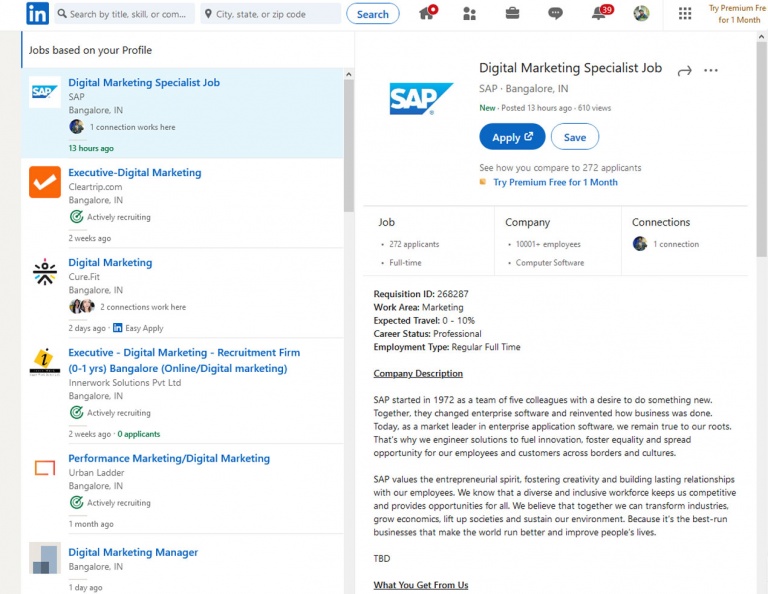
Task: Click the Urban Ladder logo
Action: point(45,468)
